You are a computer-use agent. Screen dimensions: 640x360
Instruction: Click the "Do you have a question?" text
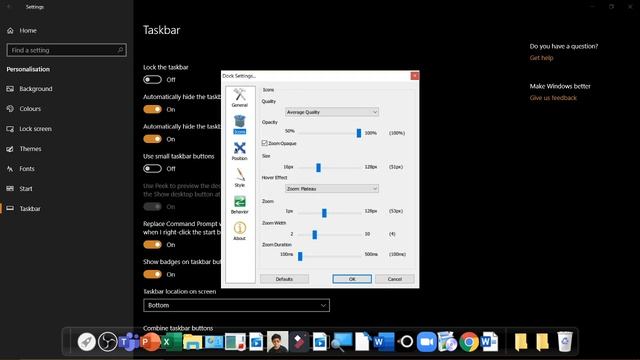[x=564, y=47]
